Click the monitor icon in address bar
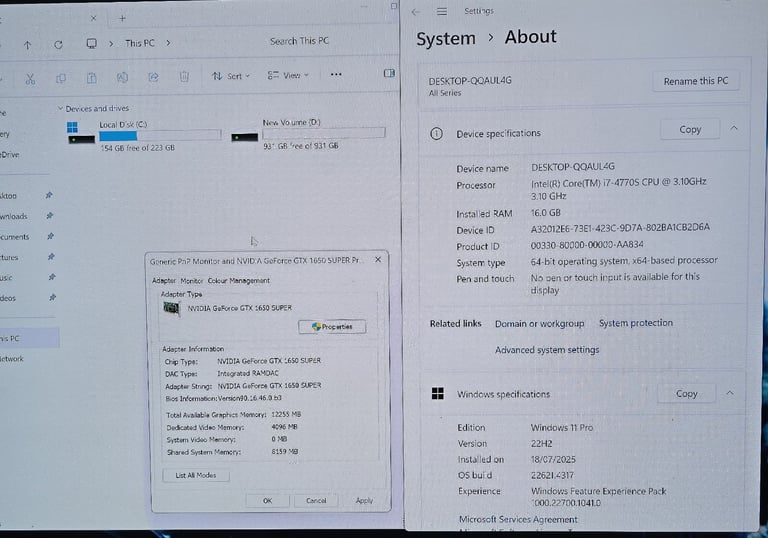The image size is (768, 538). pos(91,44)
